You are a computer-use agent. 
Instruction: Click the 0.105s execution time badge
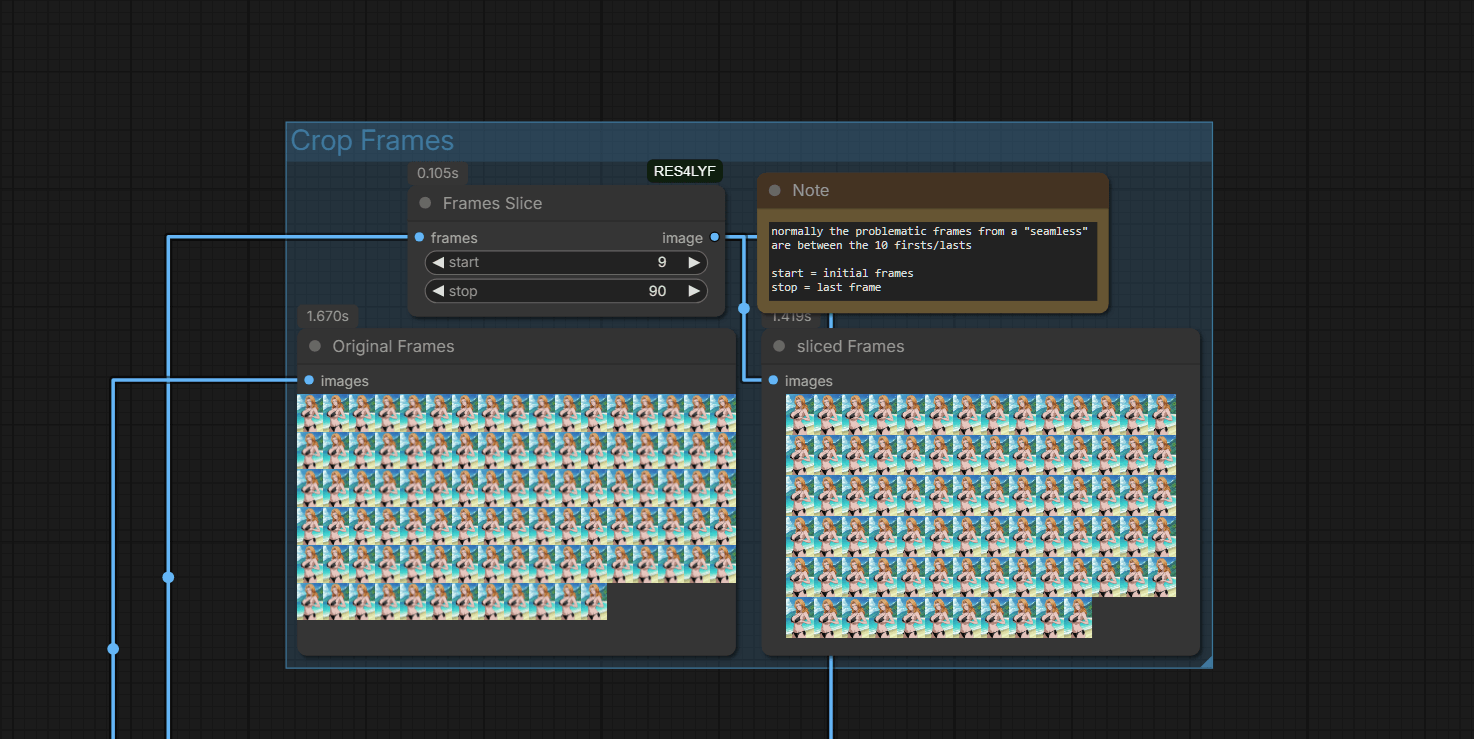pyautogui.click(x=437, y=173)
